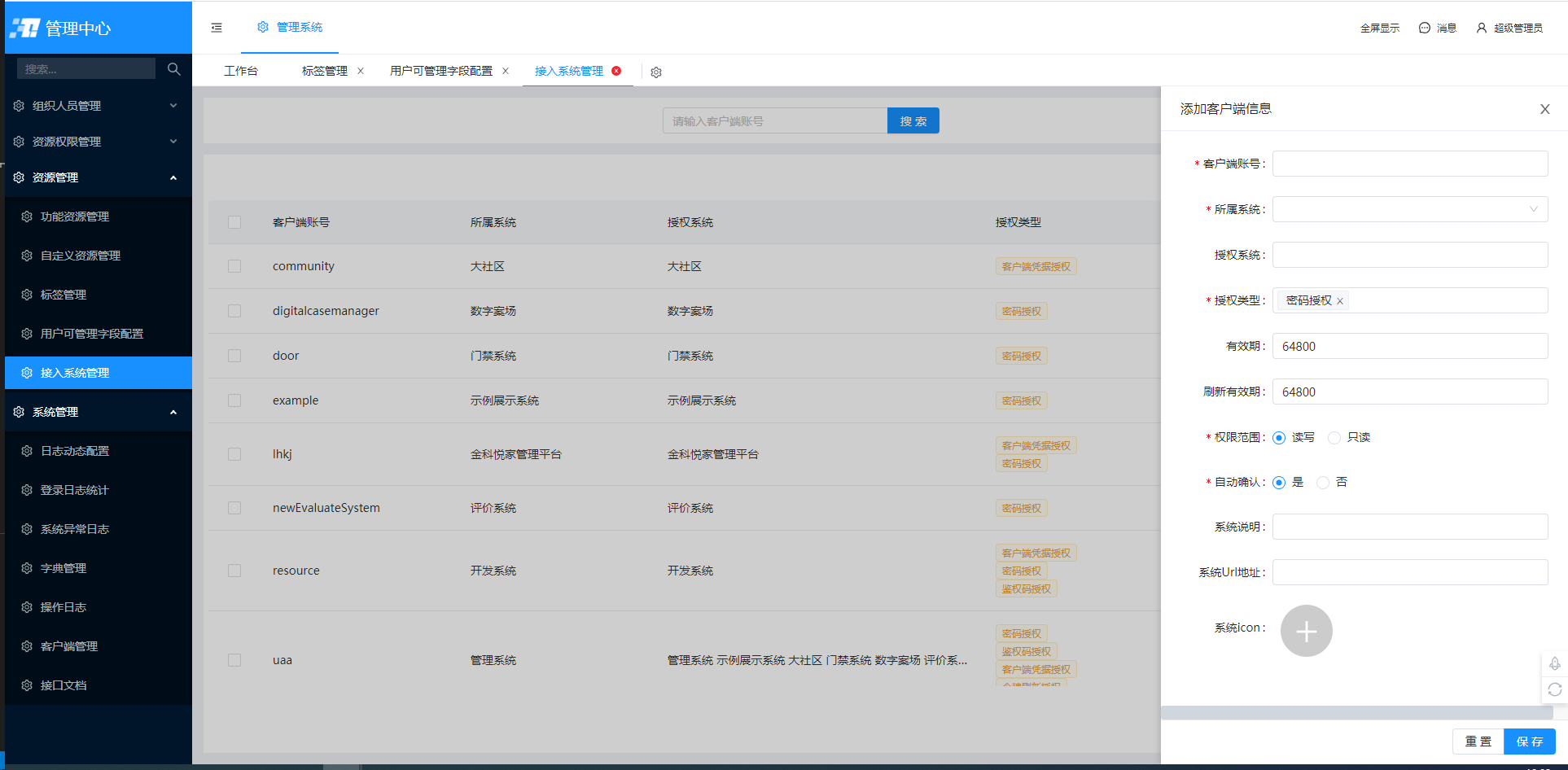The image size is (1568, 770).
Task: Click the 保存 button
Action: pos(1530,742)
